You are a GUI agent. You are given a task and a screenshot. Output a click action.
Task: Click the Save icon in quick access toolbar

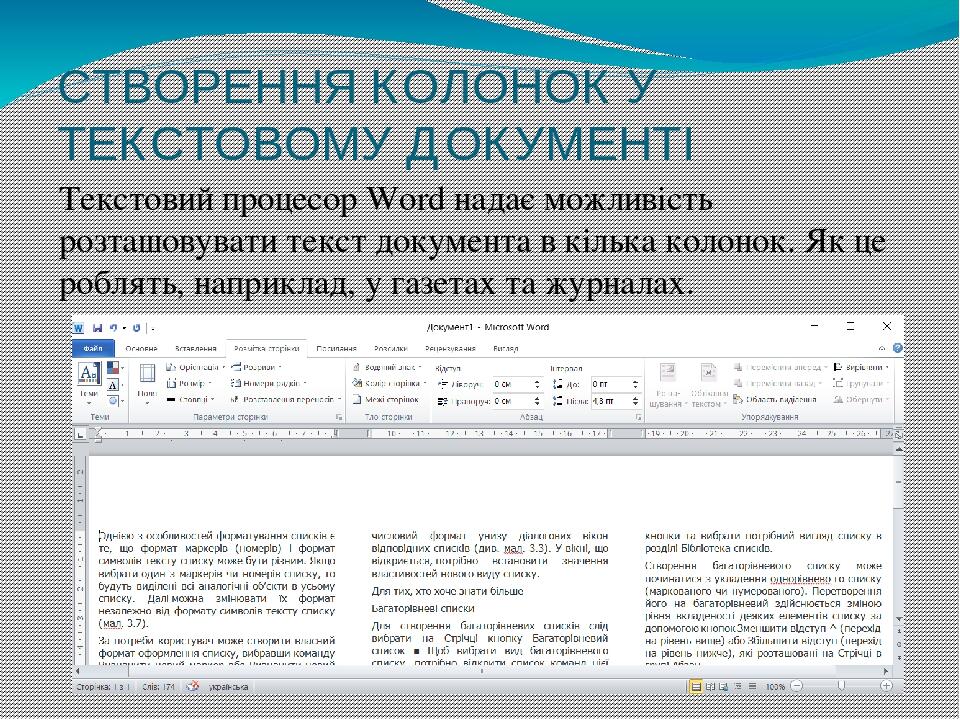[x=97, y=328]
